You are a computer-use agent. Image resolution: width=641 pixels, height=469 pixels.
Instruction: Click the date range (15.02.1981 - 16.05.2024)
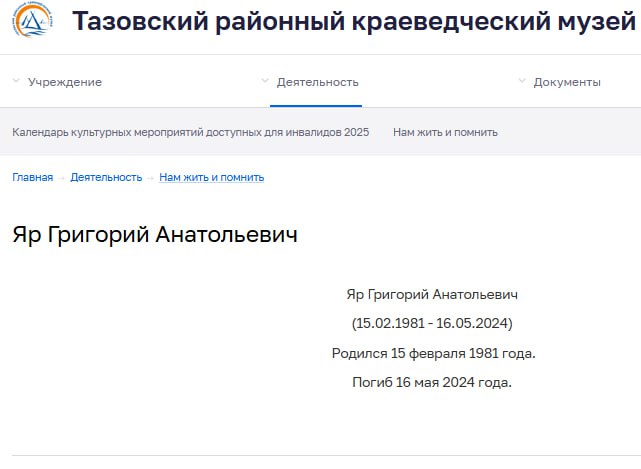(x=432, y=323)
